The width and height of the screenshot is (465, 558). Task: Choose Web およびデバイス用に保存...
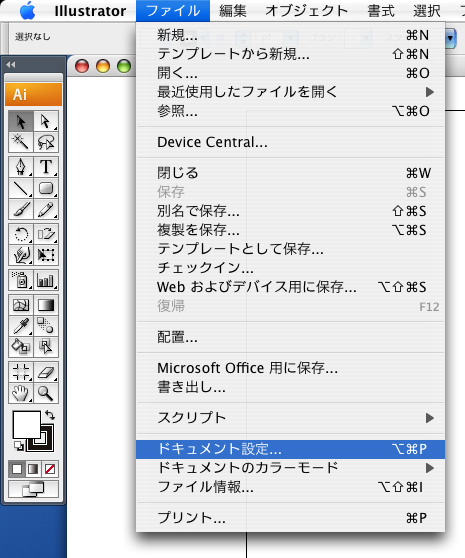pos(290,287)
